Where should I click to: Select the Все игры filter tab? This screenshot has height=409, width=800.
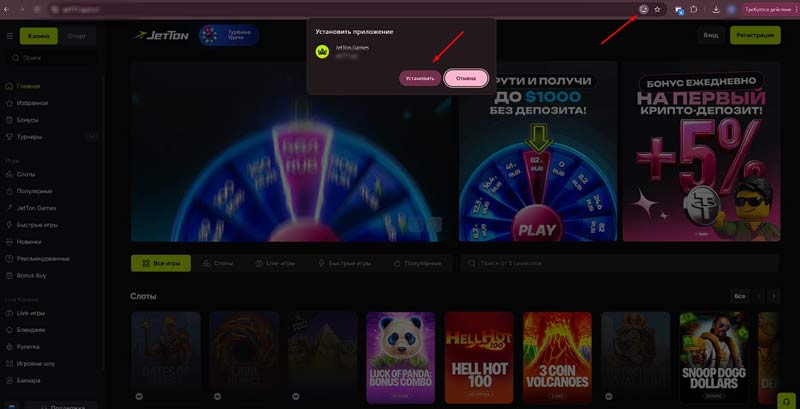tap(161, 264)
